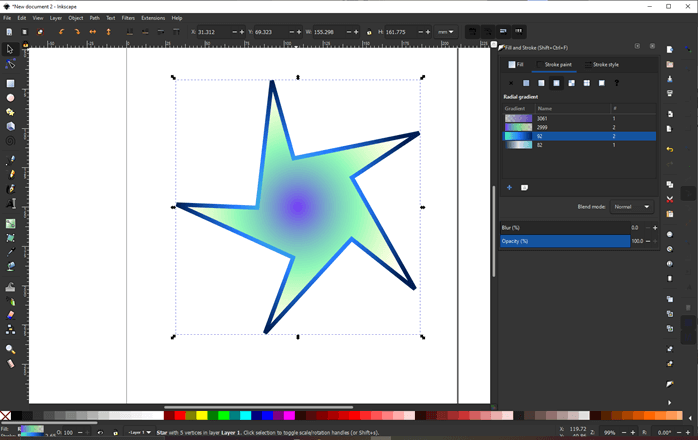Toggle current layer visibility

pyautogui.click(x=99, y=433)
